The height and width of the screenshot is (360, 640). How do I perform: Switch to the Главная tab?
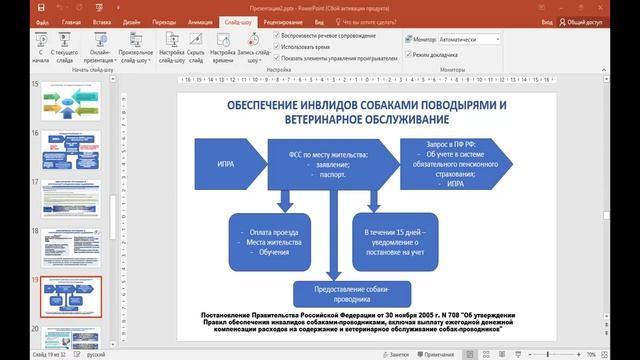click(71, 22)
